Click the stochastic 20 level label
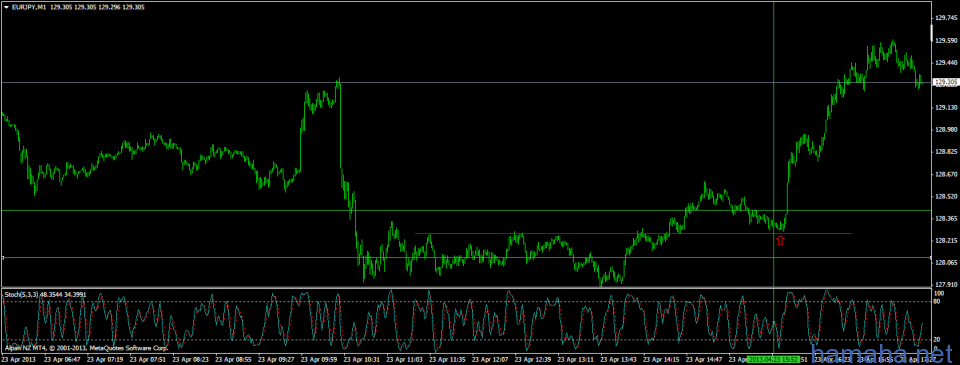Viewport: 960px width, 365px height. [937, 339]
